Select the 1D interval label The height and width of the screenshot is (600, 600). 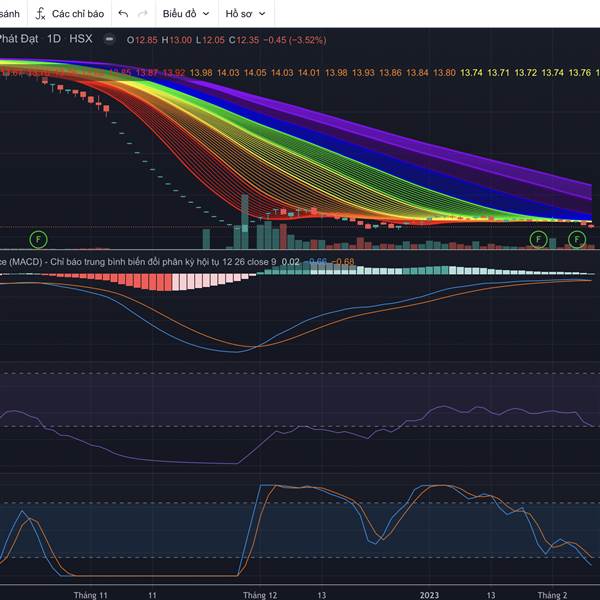pyautogui.click(x=54, y=39)
